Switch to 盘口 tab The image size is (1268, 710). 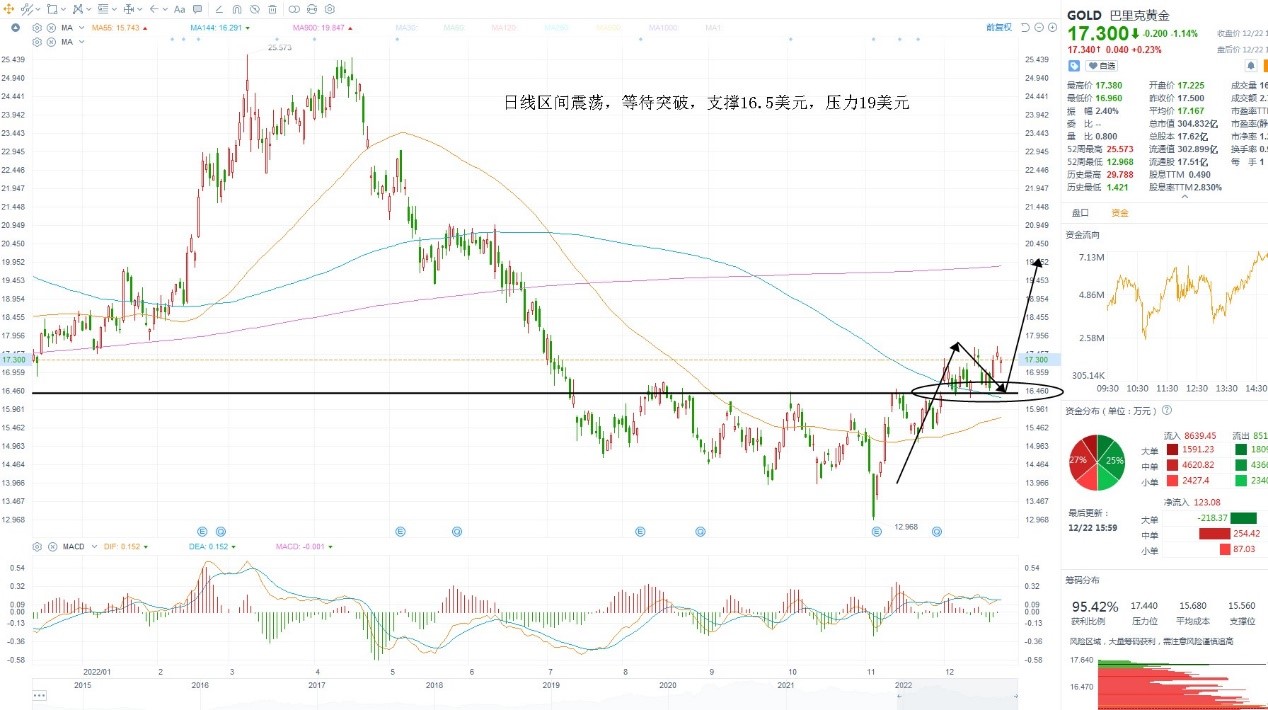pos(1080,212)
